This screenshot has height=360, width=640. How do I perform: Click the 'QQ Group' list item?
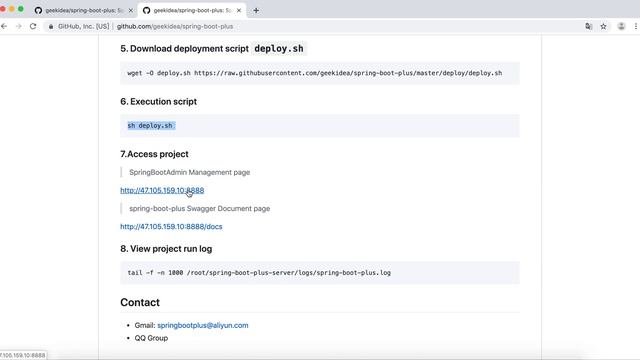tap(151, 338)
